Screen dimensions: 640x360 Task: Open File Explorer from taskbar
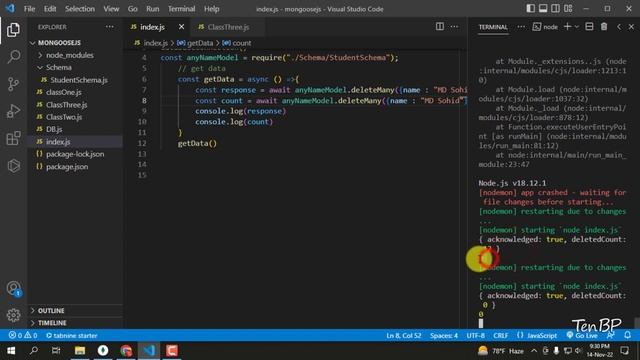80,351
